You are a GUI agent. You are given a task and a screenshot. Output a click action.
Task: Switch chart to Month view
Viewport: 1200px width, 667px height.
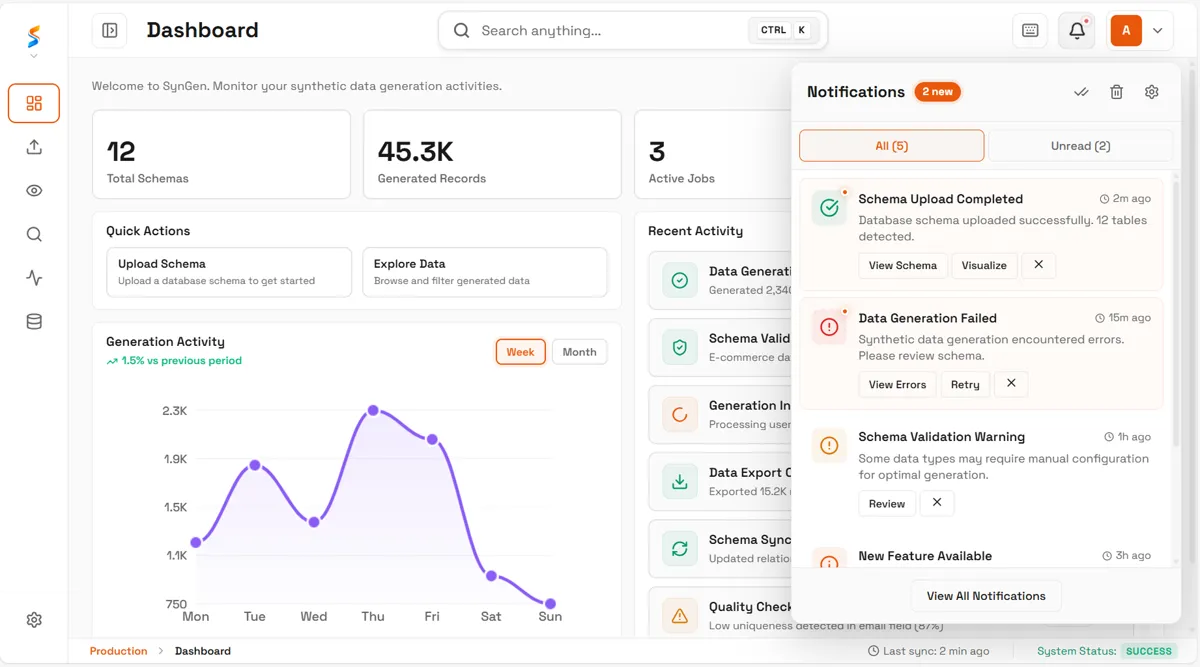[579, 352]
